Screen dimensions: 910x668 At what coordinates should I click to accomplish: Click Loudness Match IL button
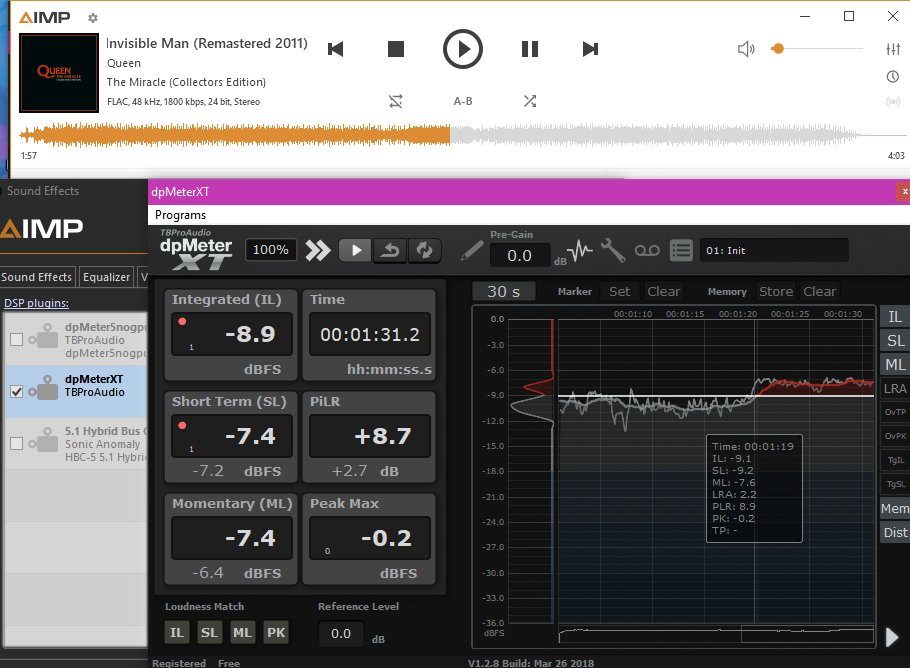pos(176,633)
